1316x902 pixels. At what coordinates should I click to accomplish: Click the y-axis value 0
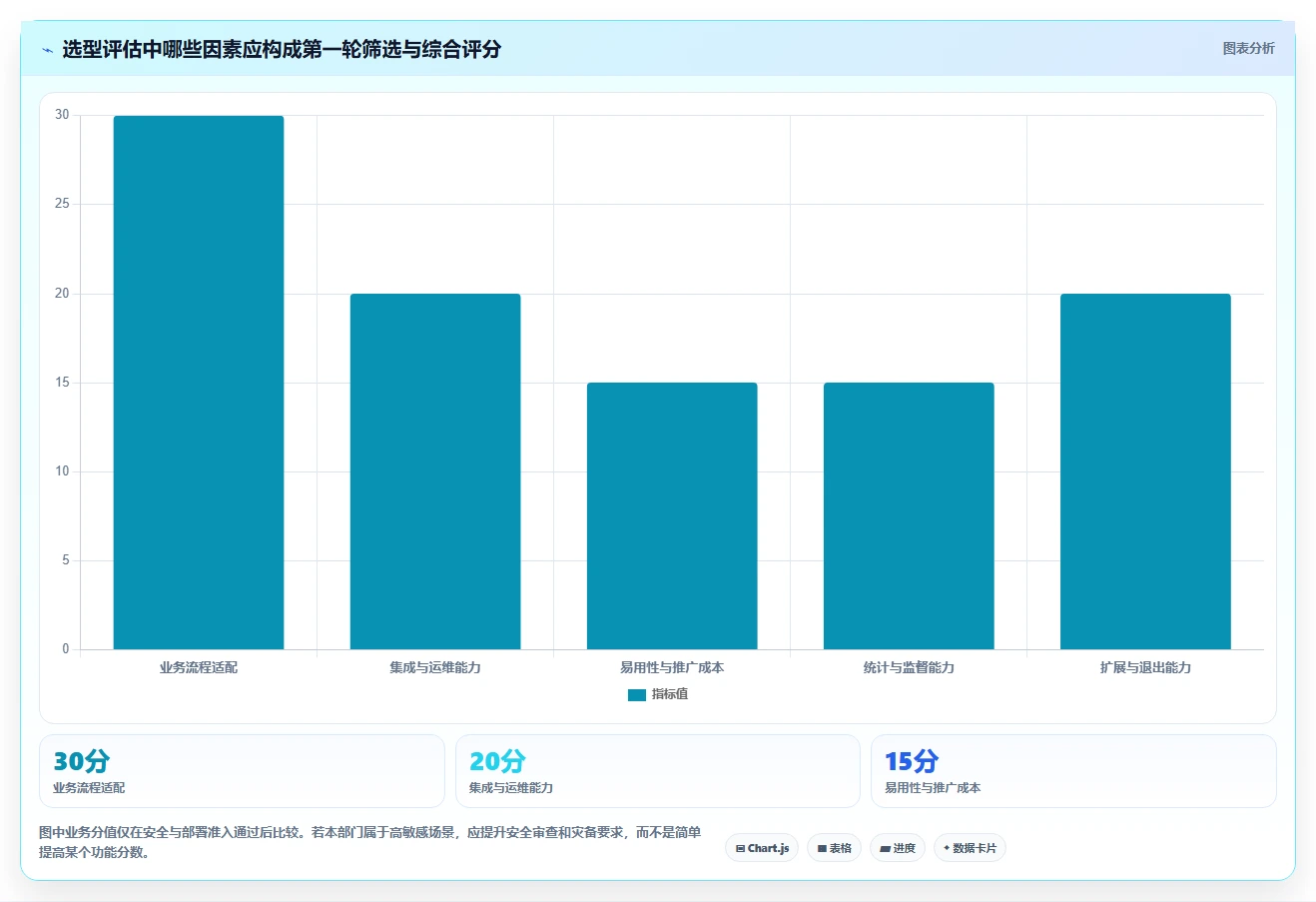[x=66, y=649]
